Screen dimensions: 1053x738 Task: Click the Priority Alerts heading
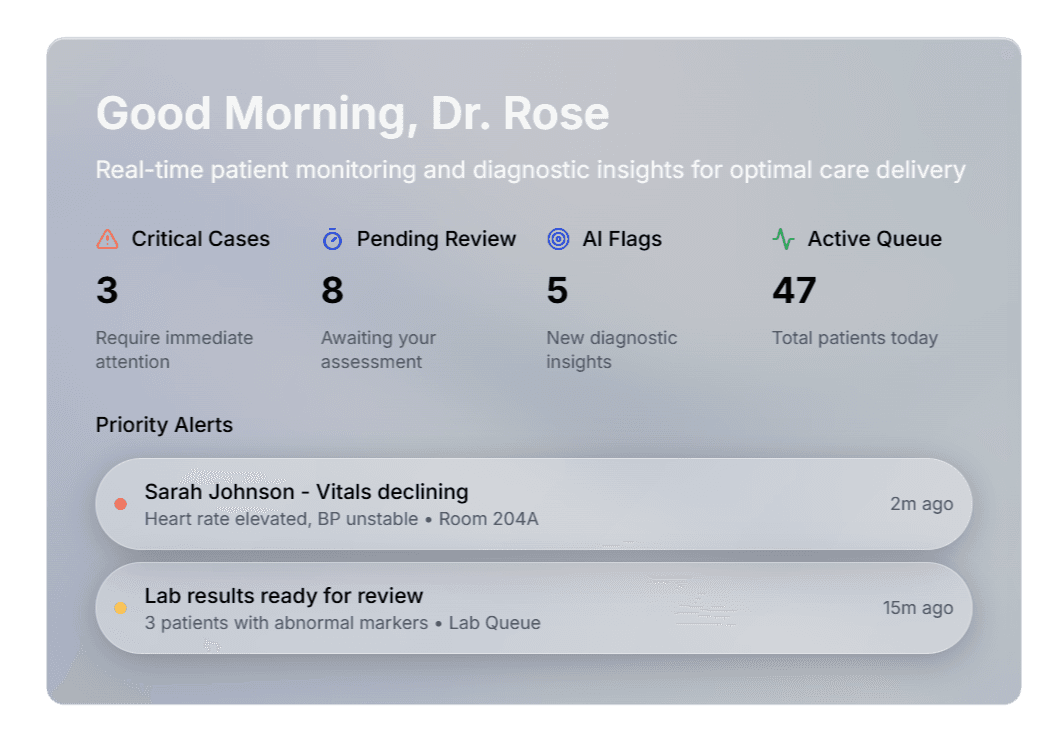tap(164, 425)
